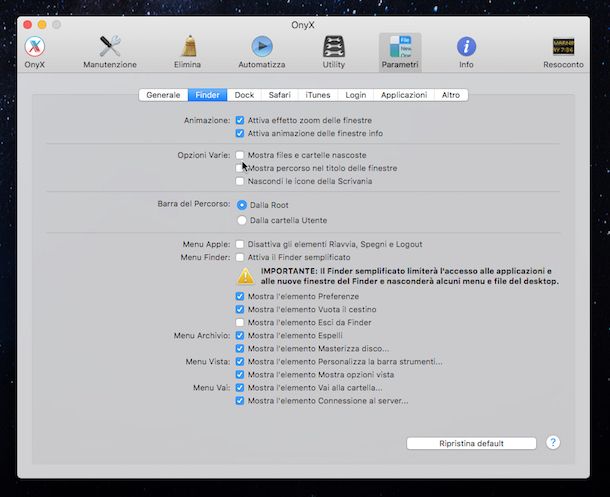This screenshot has height=497, width=610.
Task: Toggle Mostra l'elemento Vuota il cestino
Action: click(x=240, y=310)
